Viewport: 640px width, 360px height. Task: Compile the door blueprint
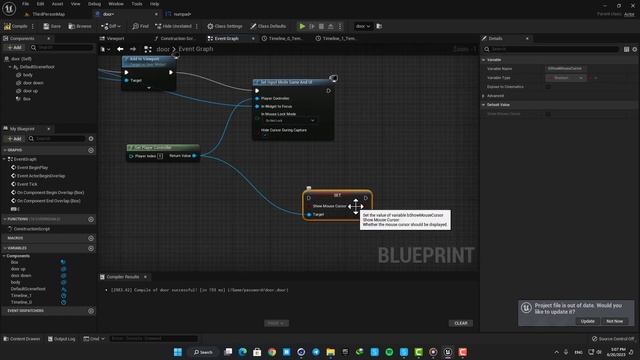[16, 26]
